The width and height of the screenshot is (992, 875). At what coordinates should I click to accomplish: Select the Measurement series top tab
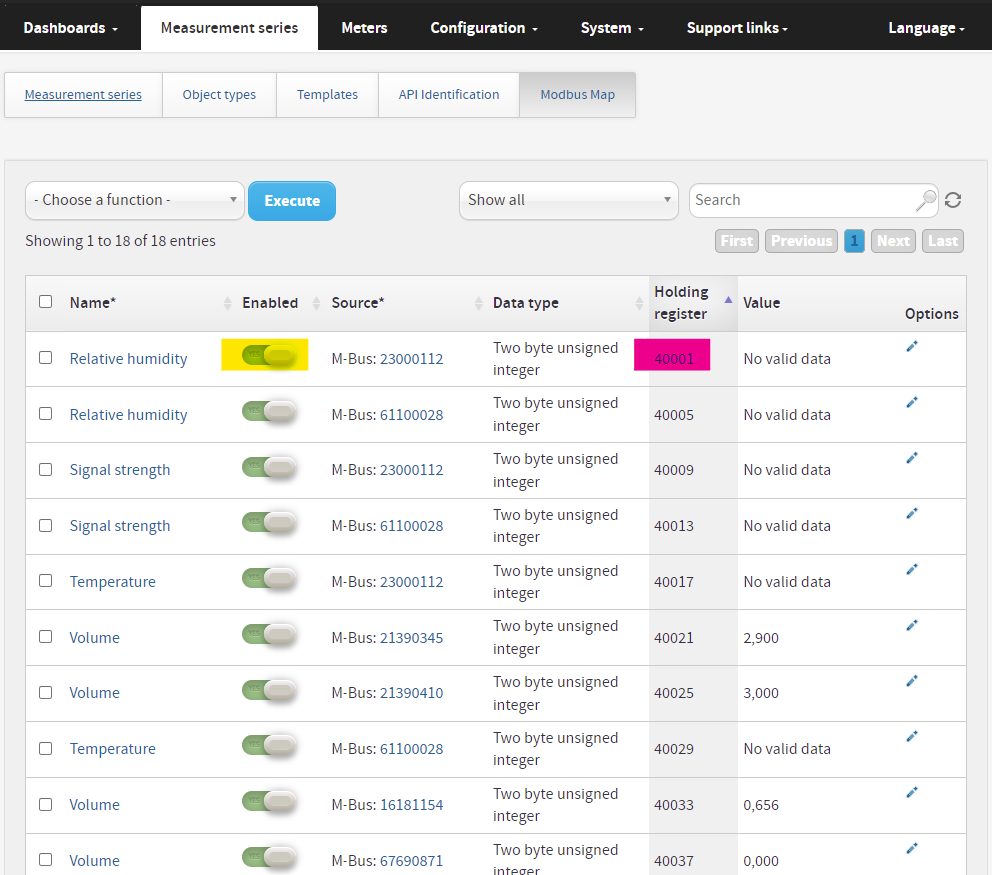pos(229,28)
